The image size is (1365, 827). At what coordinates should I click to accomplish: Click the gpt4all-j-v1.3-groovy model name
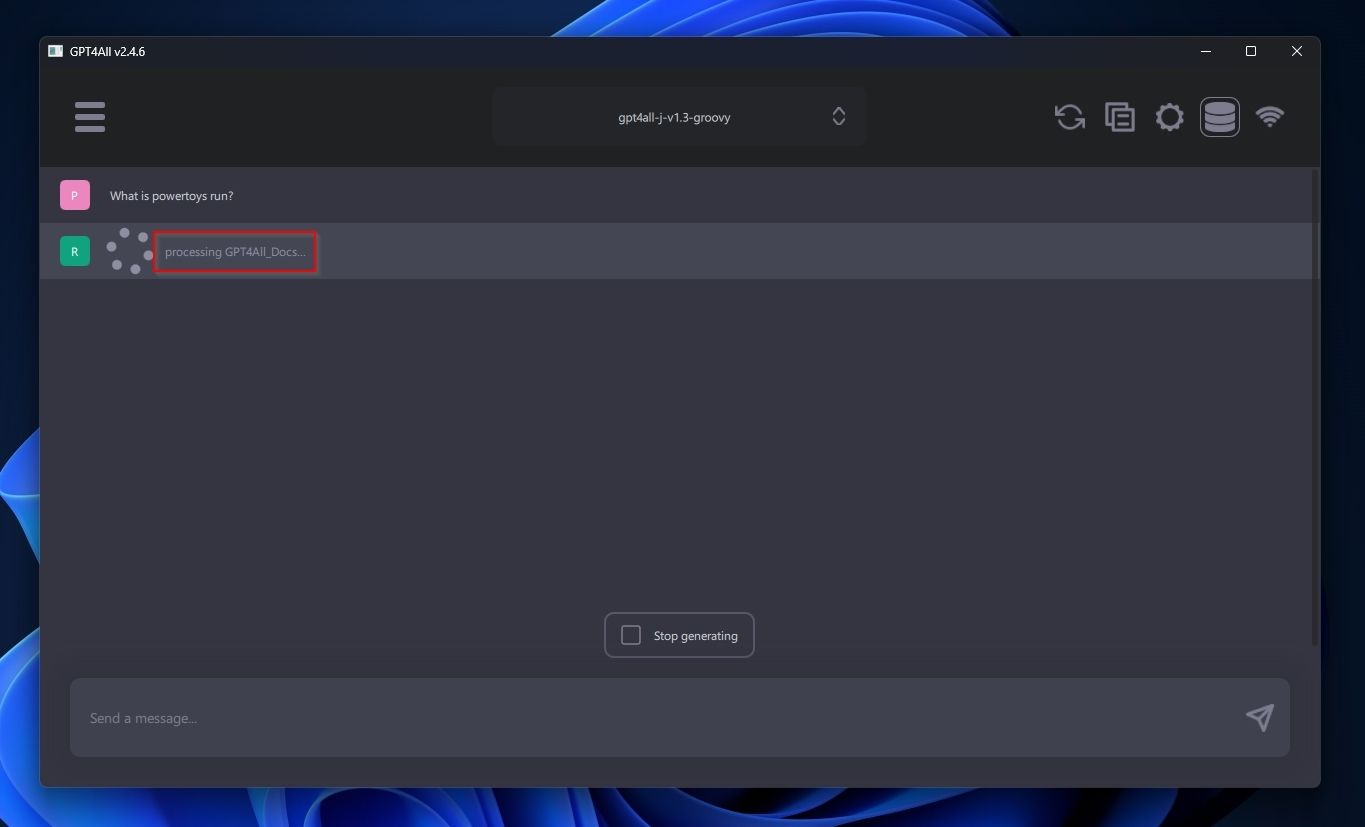coord(675,116)
